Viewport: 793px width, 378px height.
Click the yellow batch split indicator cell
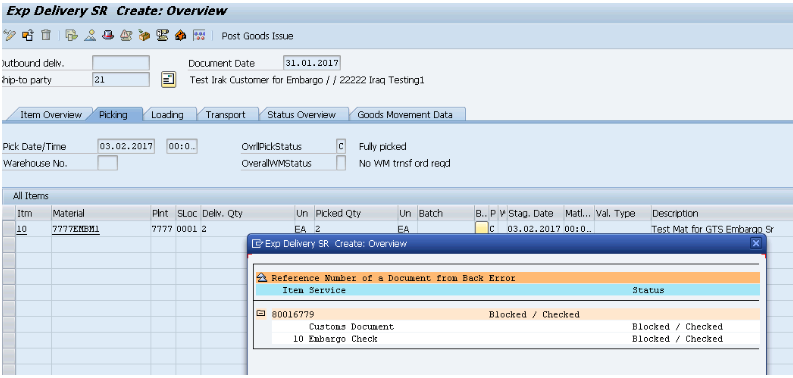[481, 229]
